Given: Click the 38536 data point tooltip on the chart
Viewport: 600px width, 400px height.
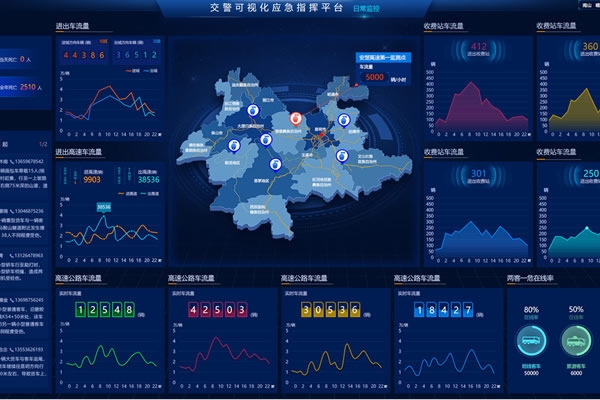Looking at the screenshot, I should (103, 207).
